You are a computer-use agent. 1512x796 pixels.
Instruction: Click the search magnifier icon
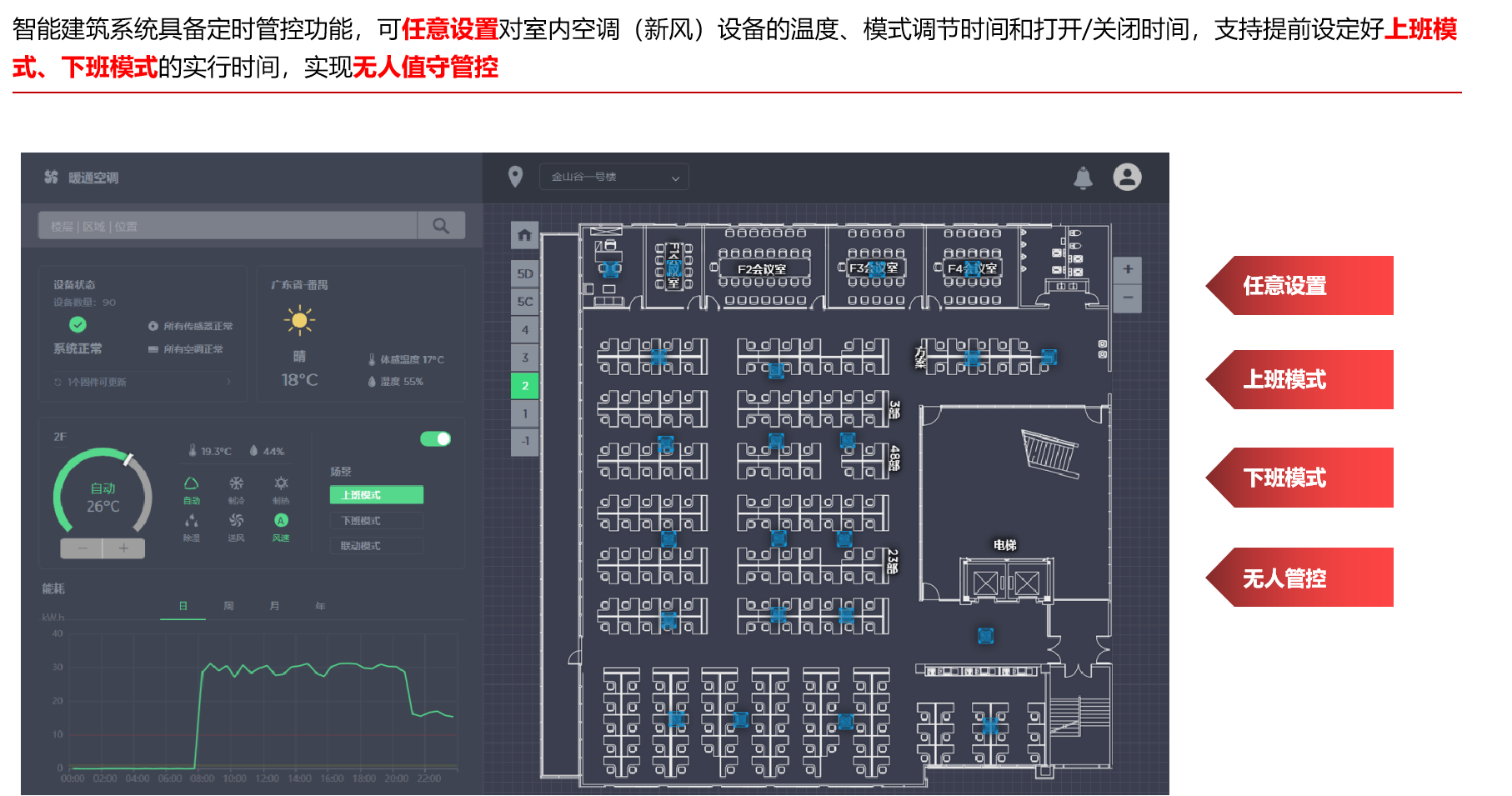click(x=441, y=226)
